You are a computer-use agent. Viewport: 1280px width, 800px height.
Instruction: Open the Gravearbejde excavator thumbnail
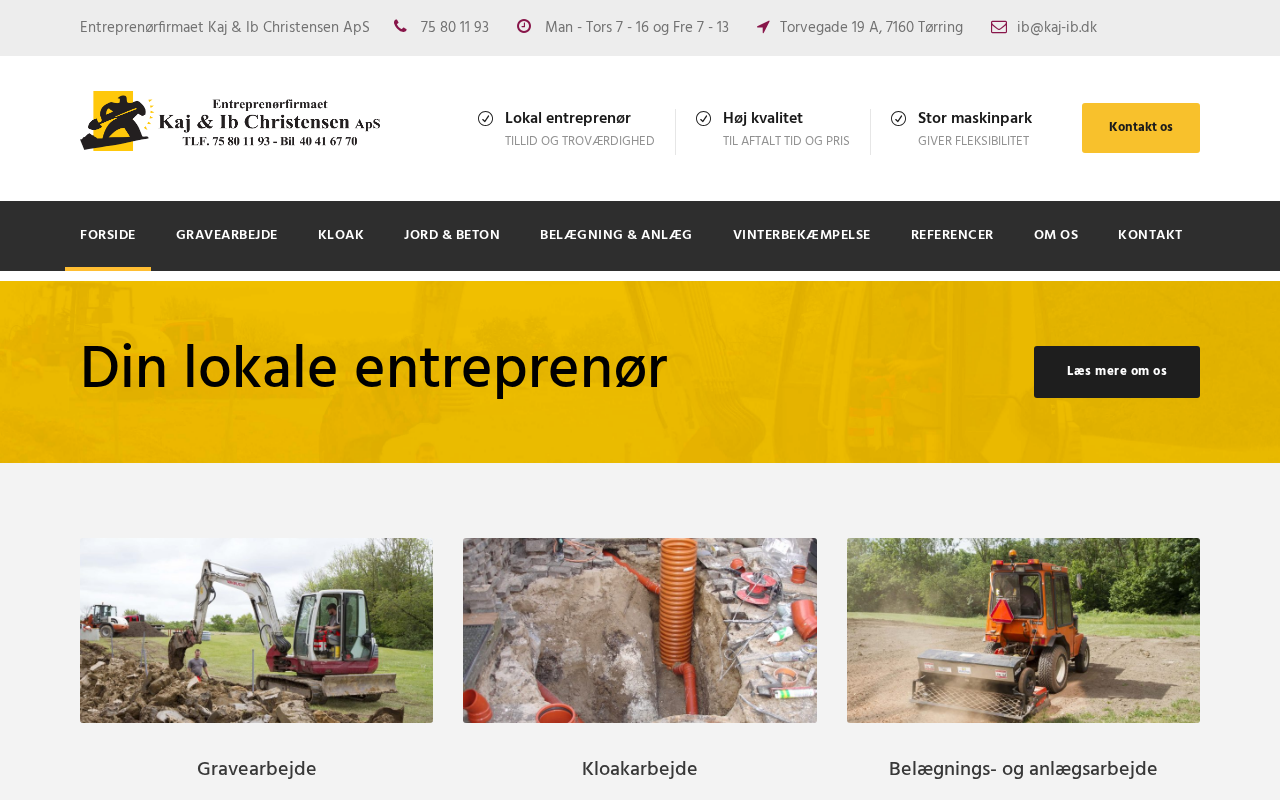(x=256, y=630)
